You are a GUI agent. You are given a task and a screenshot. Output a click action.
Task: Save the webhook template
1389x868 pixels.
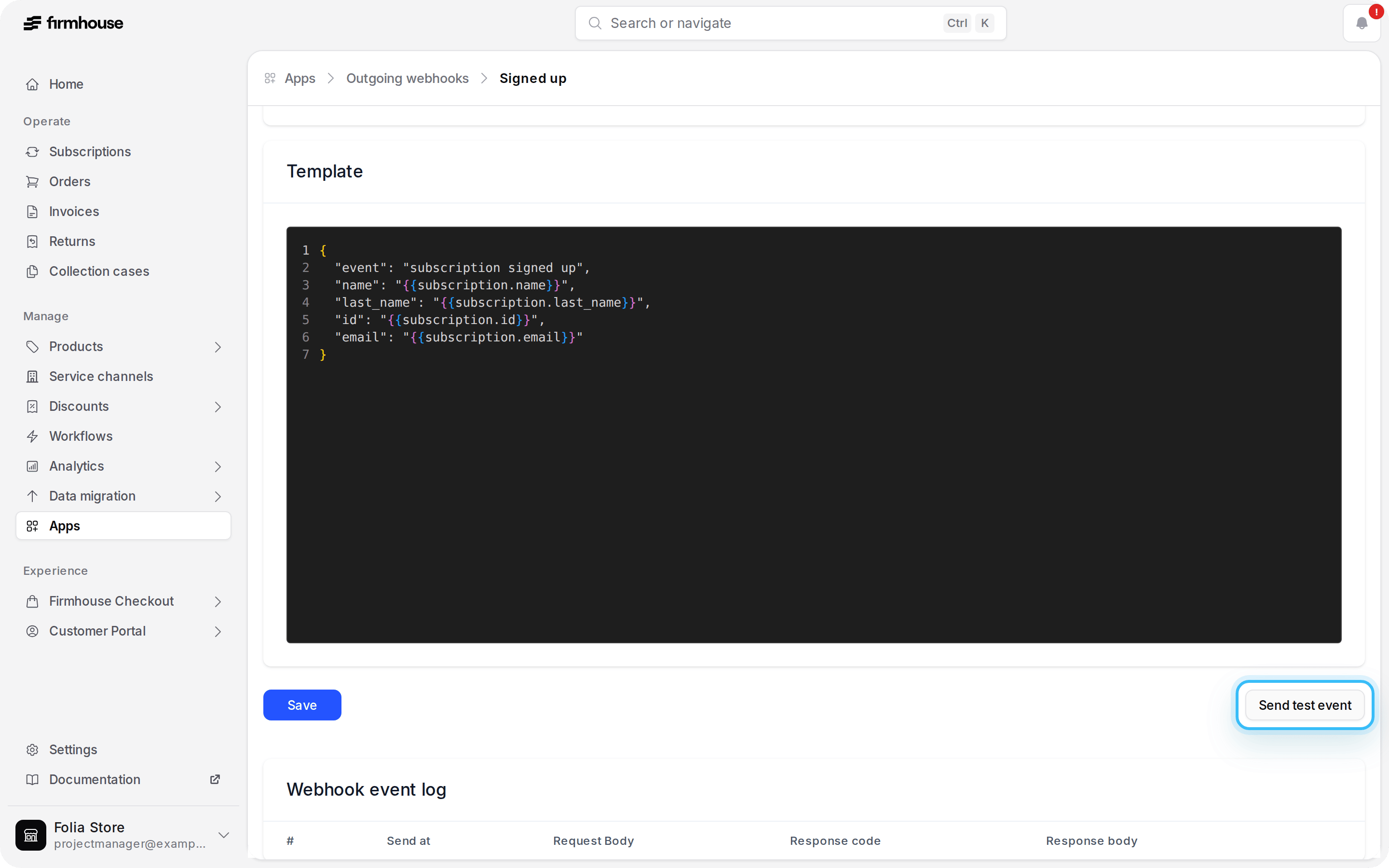302,705
